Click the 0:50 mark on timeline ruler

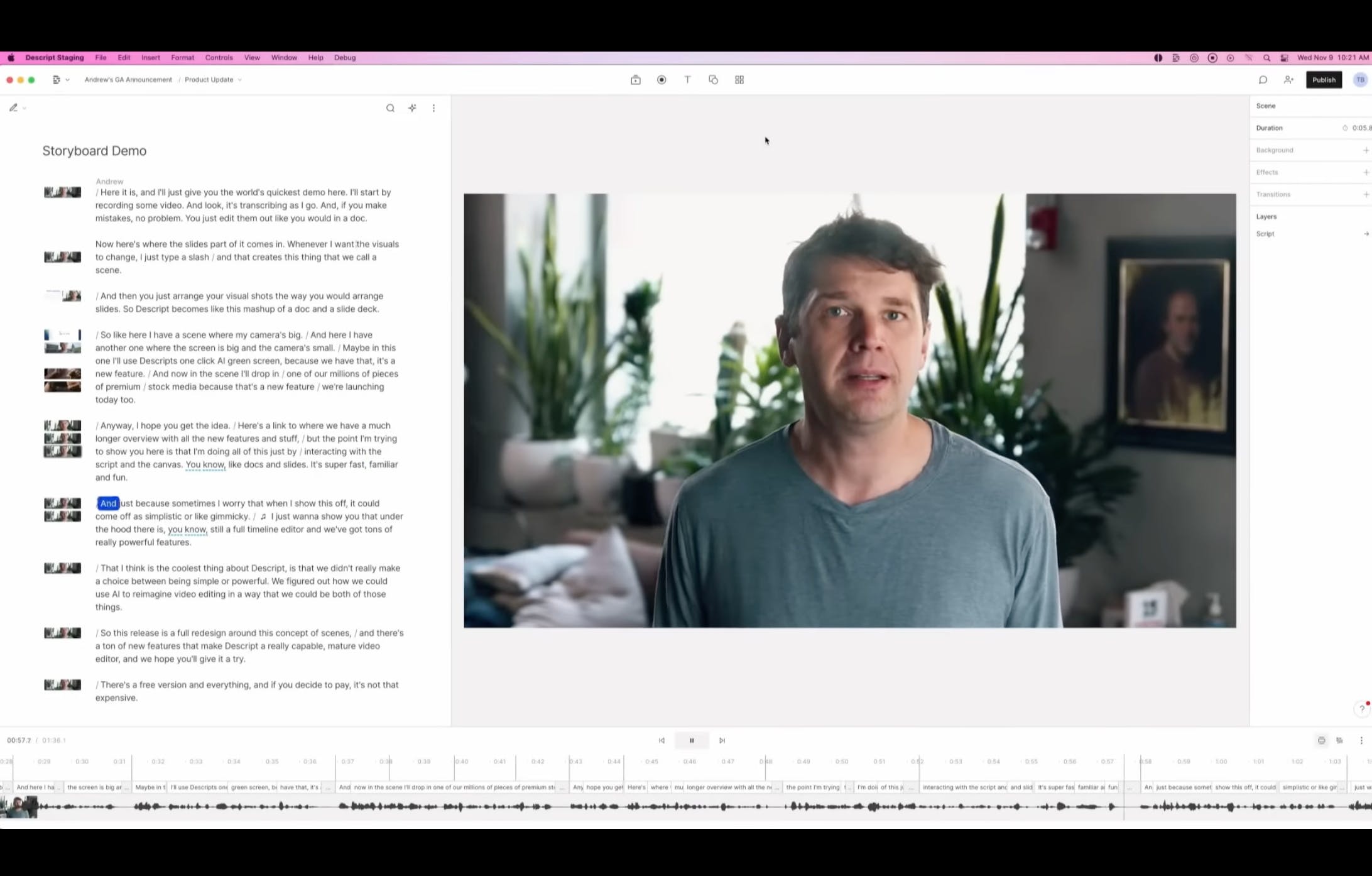click(x=842, y=762)
